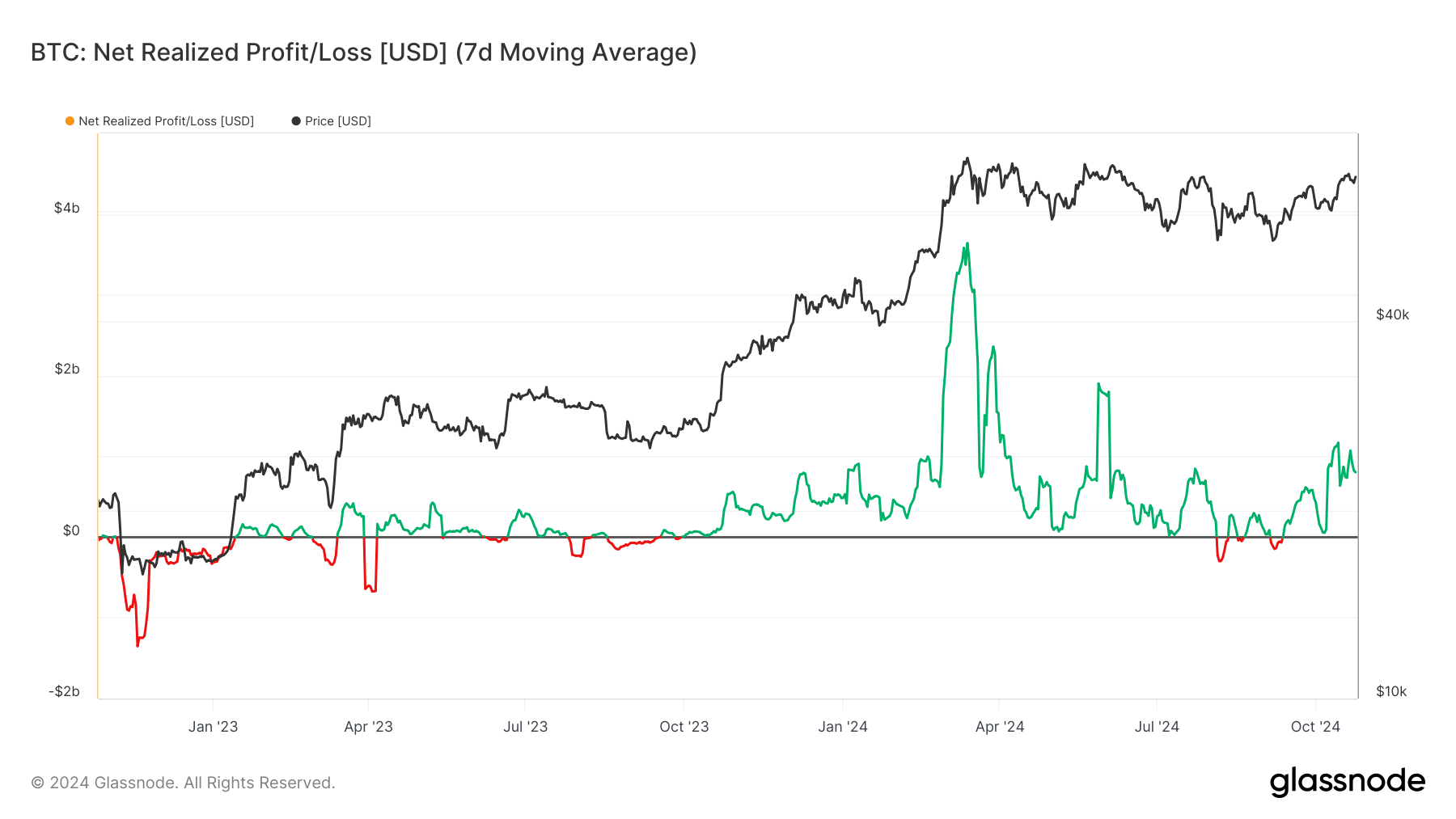Select the Jul '24 axis label
1456x819 pixels.
tap(1157, 727)
